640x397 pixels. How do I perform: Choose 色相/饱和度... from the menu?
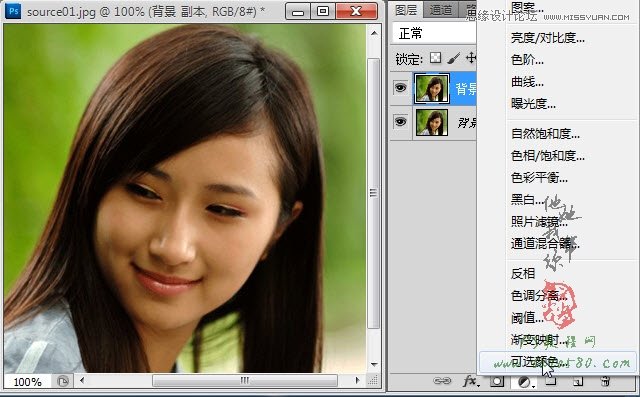548,155
